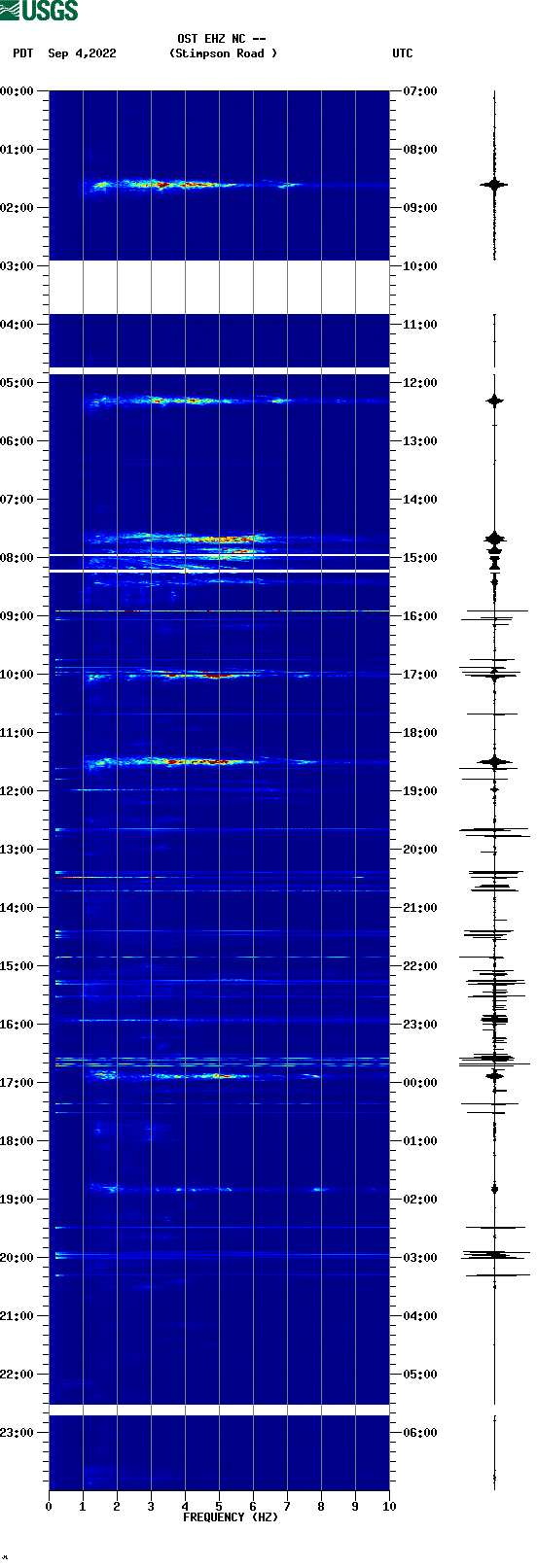The image size is (537, 1568).
Task: Click the '(Stimpson Road )' station name
Action: 223,53
